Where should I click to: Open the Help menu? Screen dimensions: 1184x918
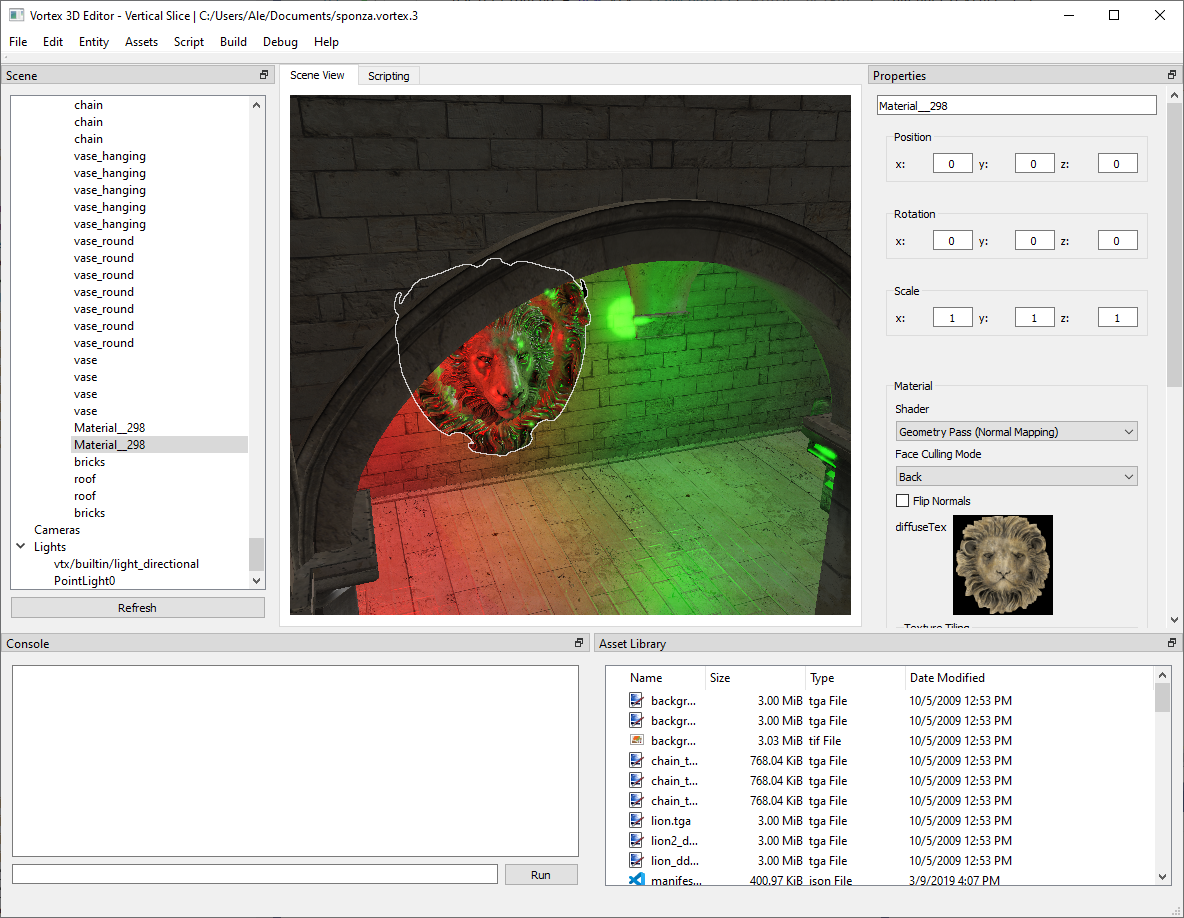[326, 42]
